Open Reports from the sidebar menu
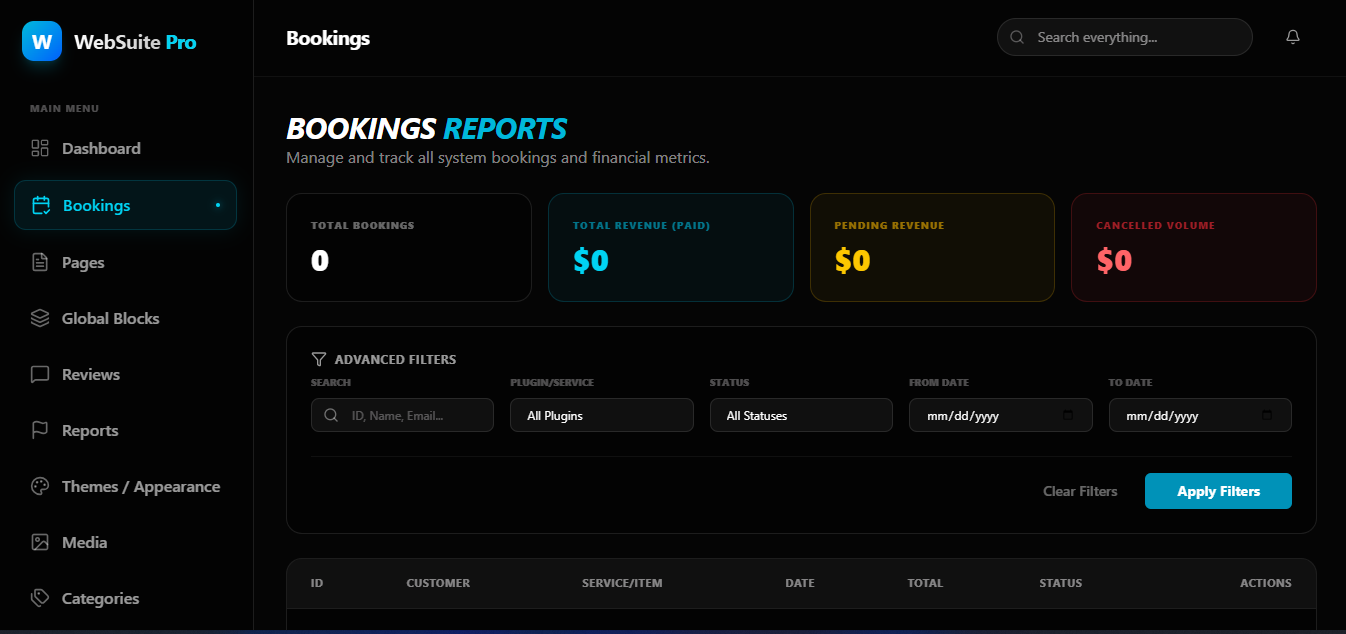Image resolution: width=1346 pixels, height=634 pixels. [90, 431]
